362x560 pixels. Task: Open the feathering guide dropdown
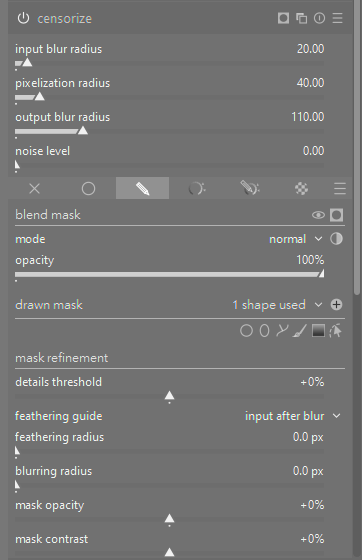pos(293,416)
